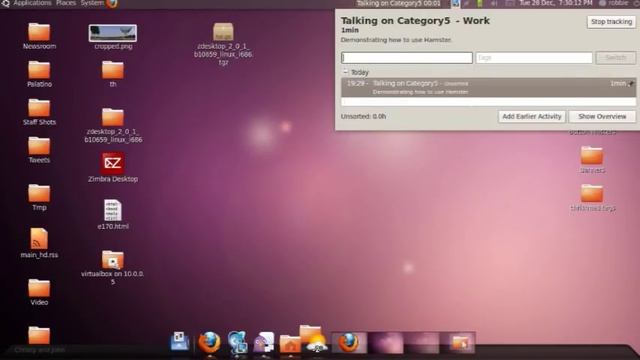The height and width of the screenshot is (360, 640).
Task: Click the edit pencil on today's activity row
Action: (631, 84)
